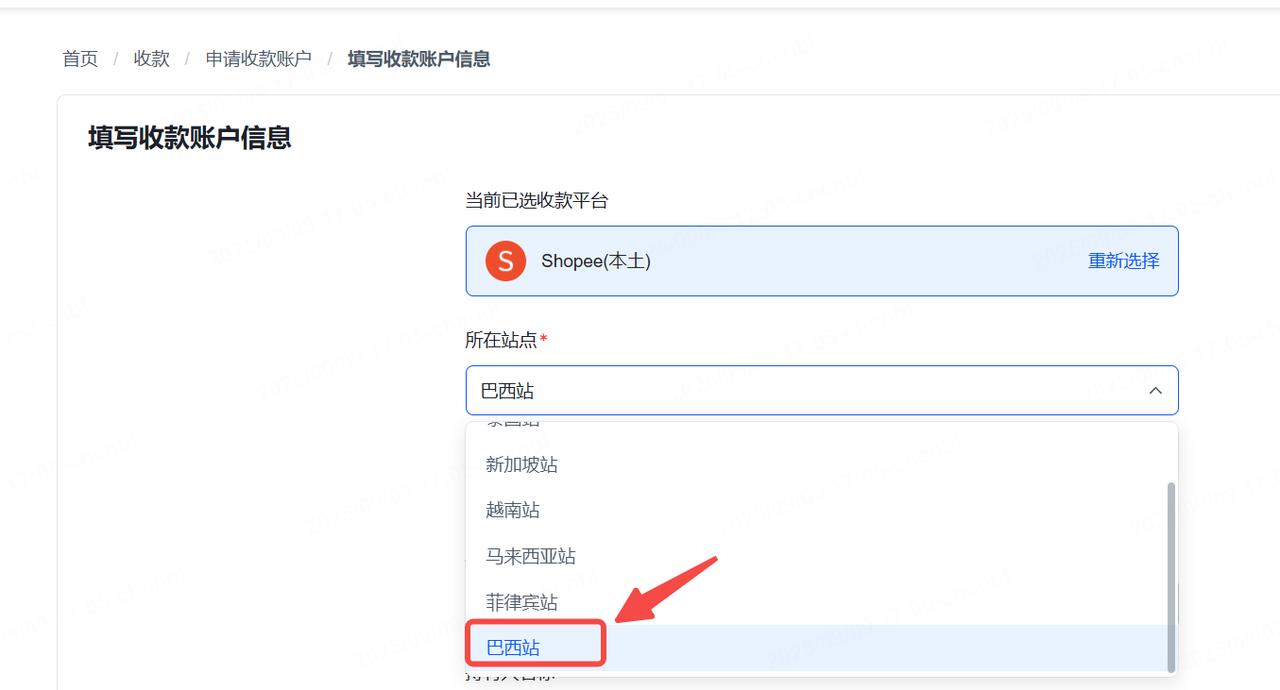Image resolution: width=1280 pixels, height=690 pixels.
Task: Click the 当前已选收款平台 label
Action: pos(536,201)
